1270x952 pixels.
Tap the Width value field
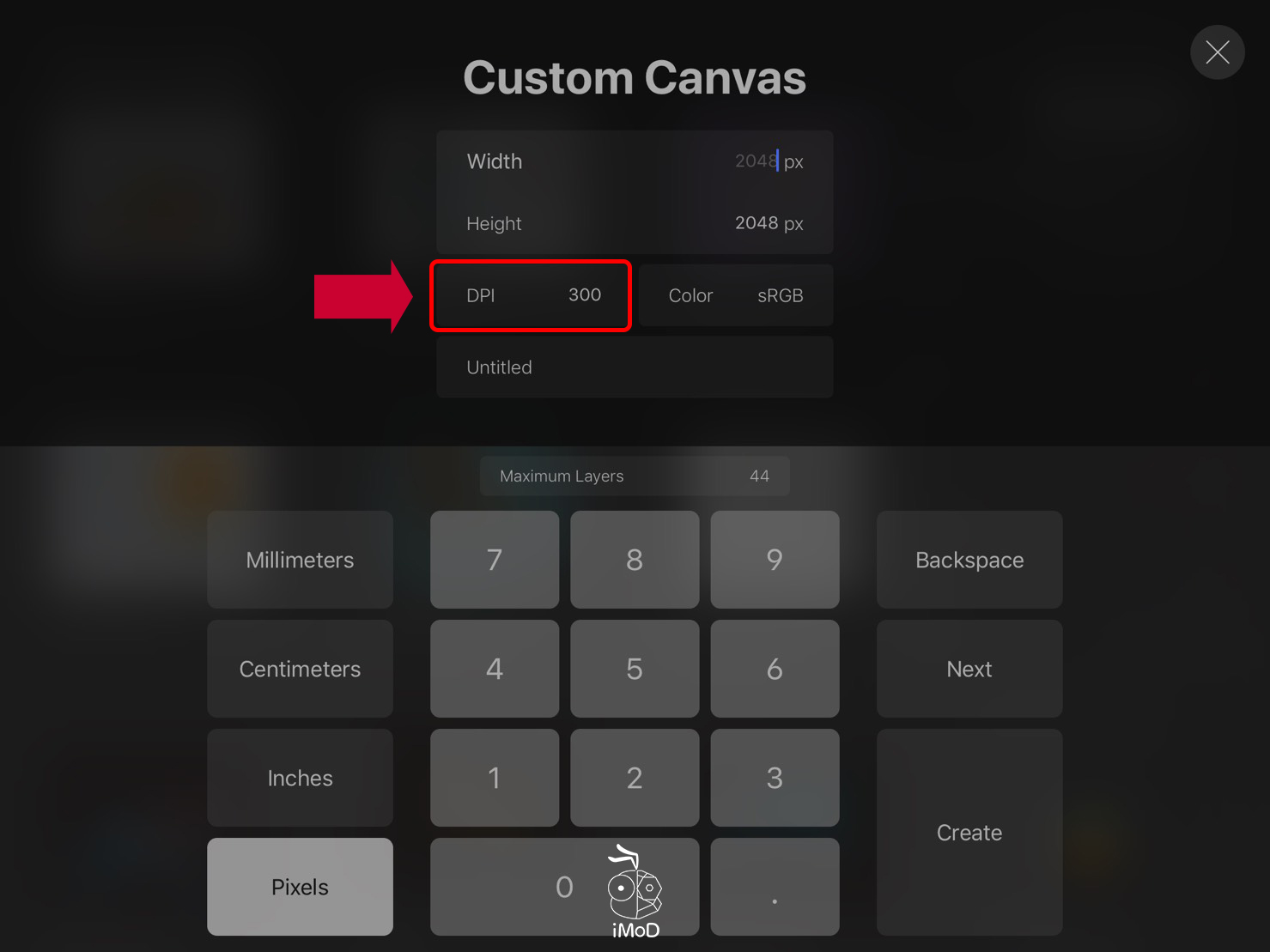point(635,161)
